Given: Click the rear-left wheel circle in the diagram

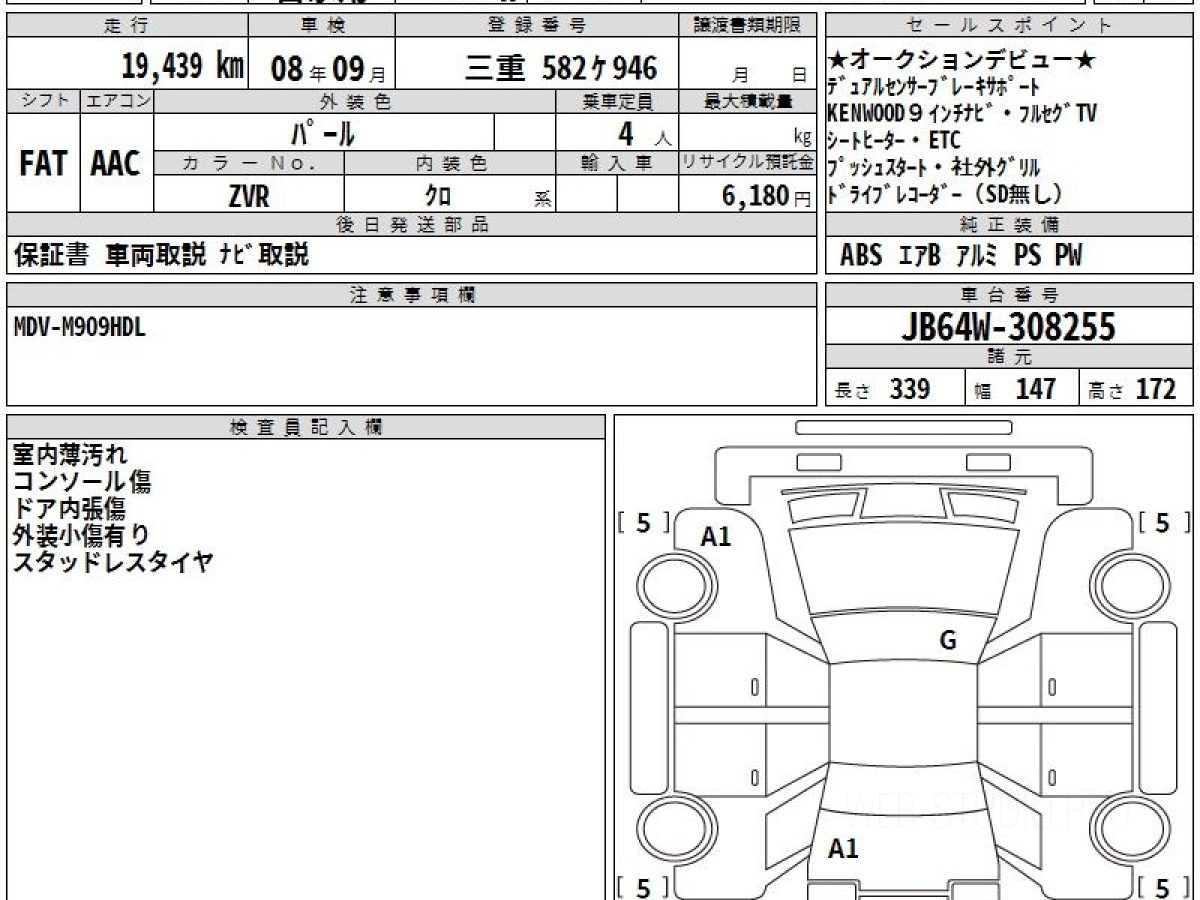Looking at the screenshot, I should coord(668,829).
